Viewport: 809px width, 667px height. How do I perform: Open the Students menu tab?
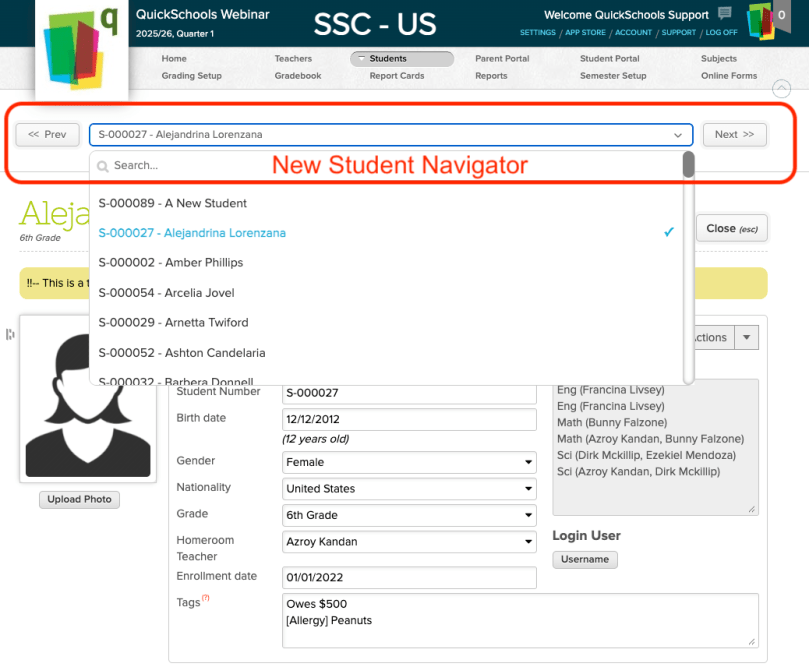click(402, 59)
